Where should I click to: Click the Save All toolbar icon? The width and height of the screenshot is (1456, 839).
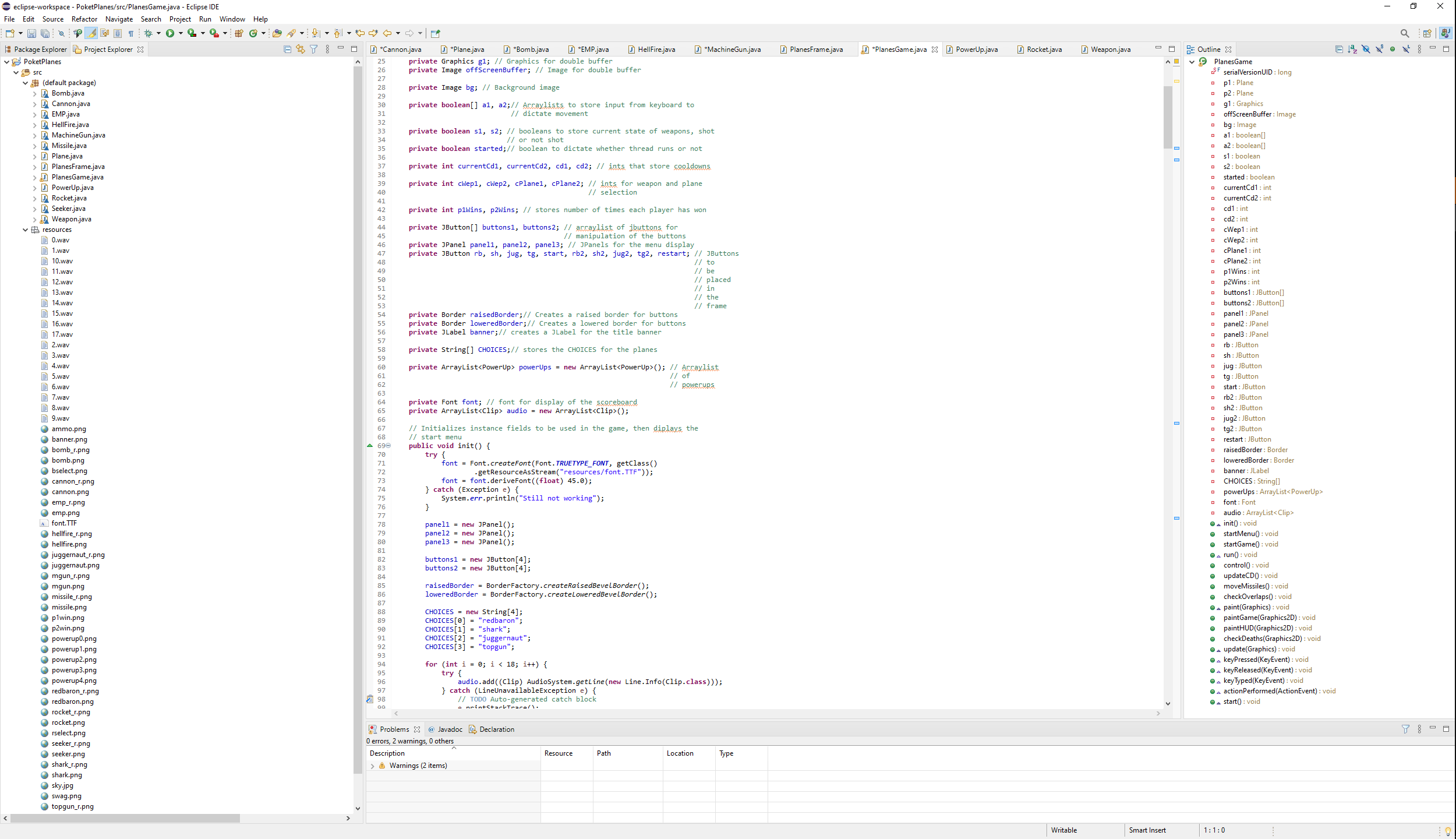[45, 33]
